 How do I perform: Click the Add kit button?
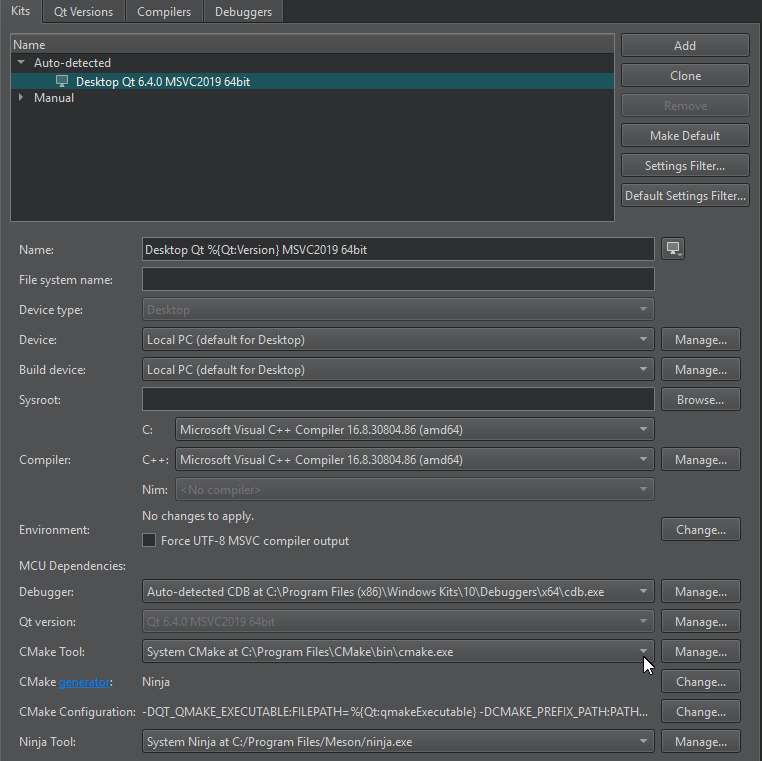point(685,45)
